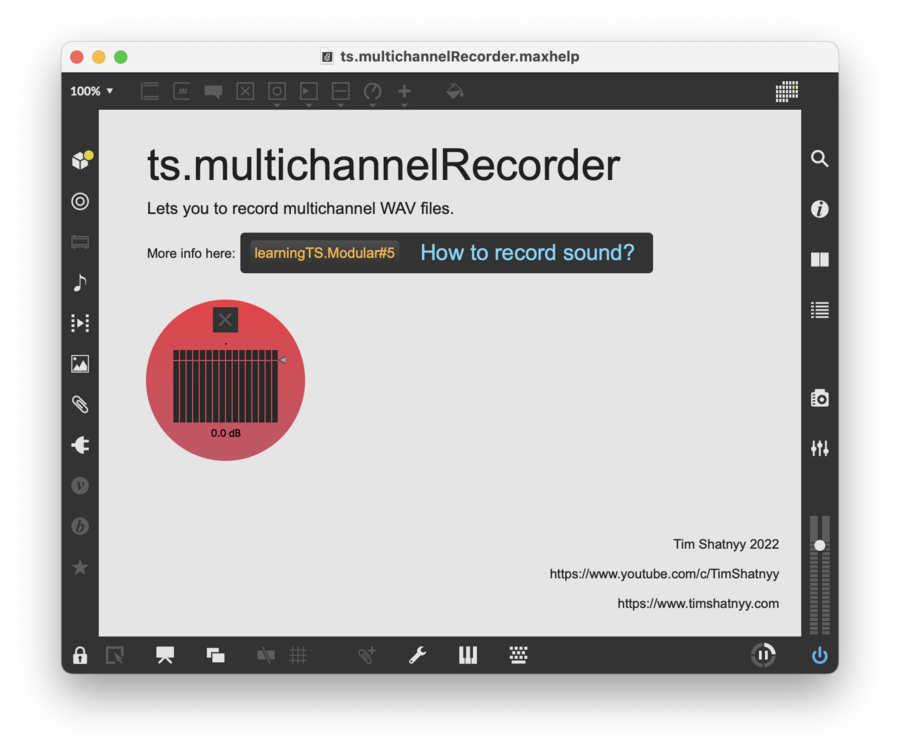
Task: Open the video clips sidebar icon
Action: [80, 323]
